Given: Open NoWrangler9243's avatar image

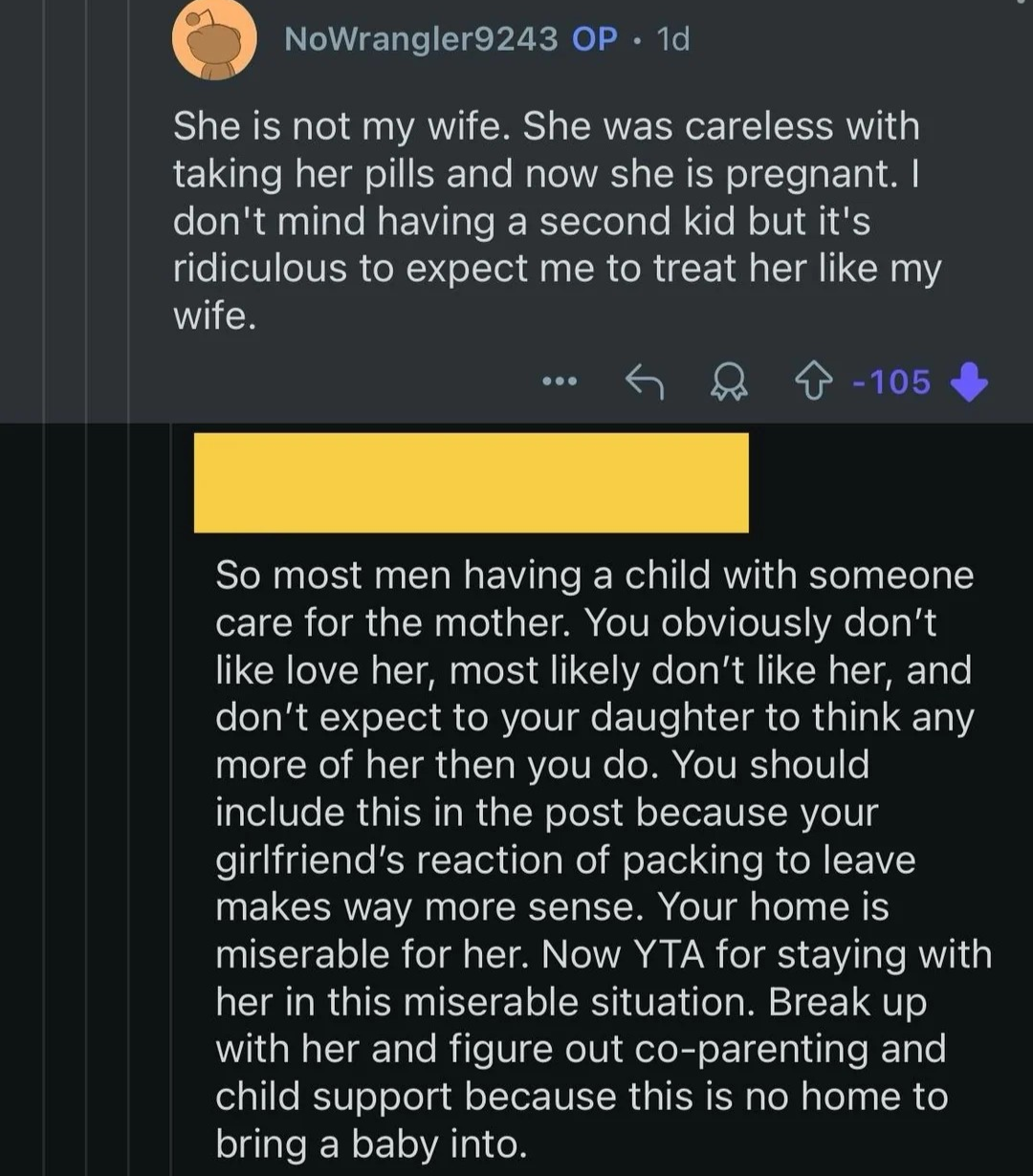Looking at the screenshot, I should tap(214, 38).
